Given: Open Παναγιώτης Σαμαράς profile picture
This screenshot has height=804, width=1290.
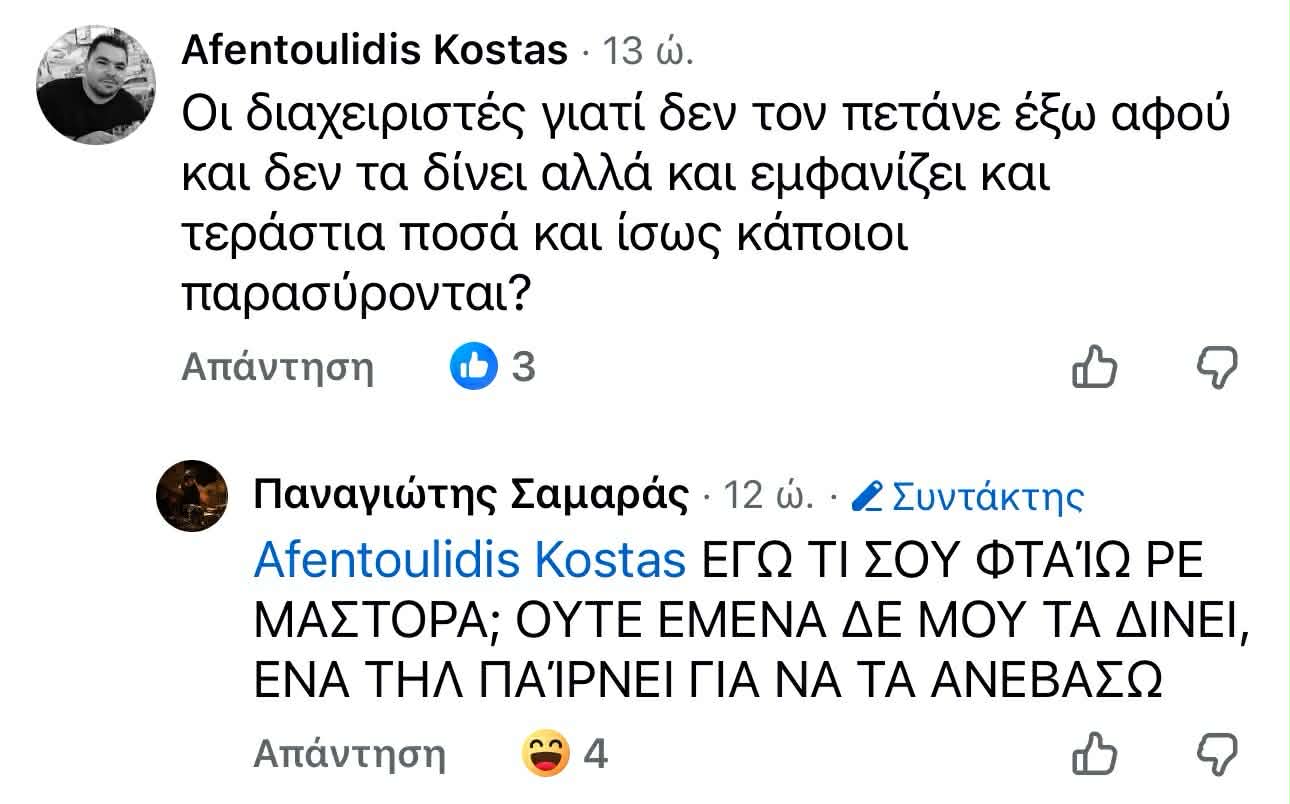Looking at the screenshot, I should click(x=193, y=497).
